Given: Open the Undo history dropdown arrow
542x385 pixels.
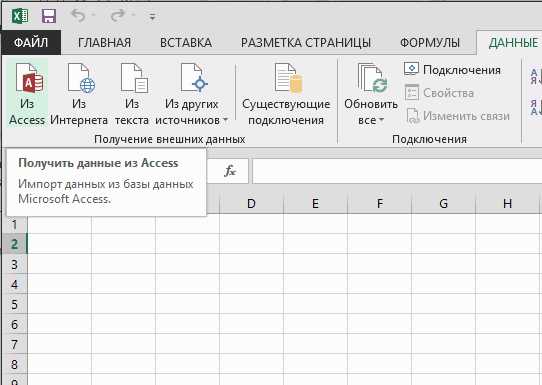Looking at the screenshot, I should pos(93,16).
